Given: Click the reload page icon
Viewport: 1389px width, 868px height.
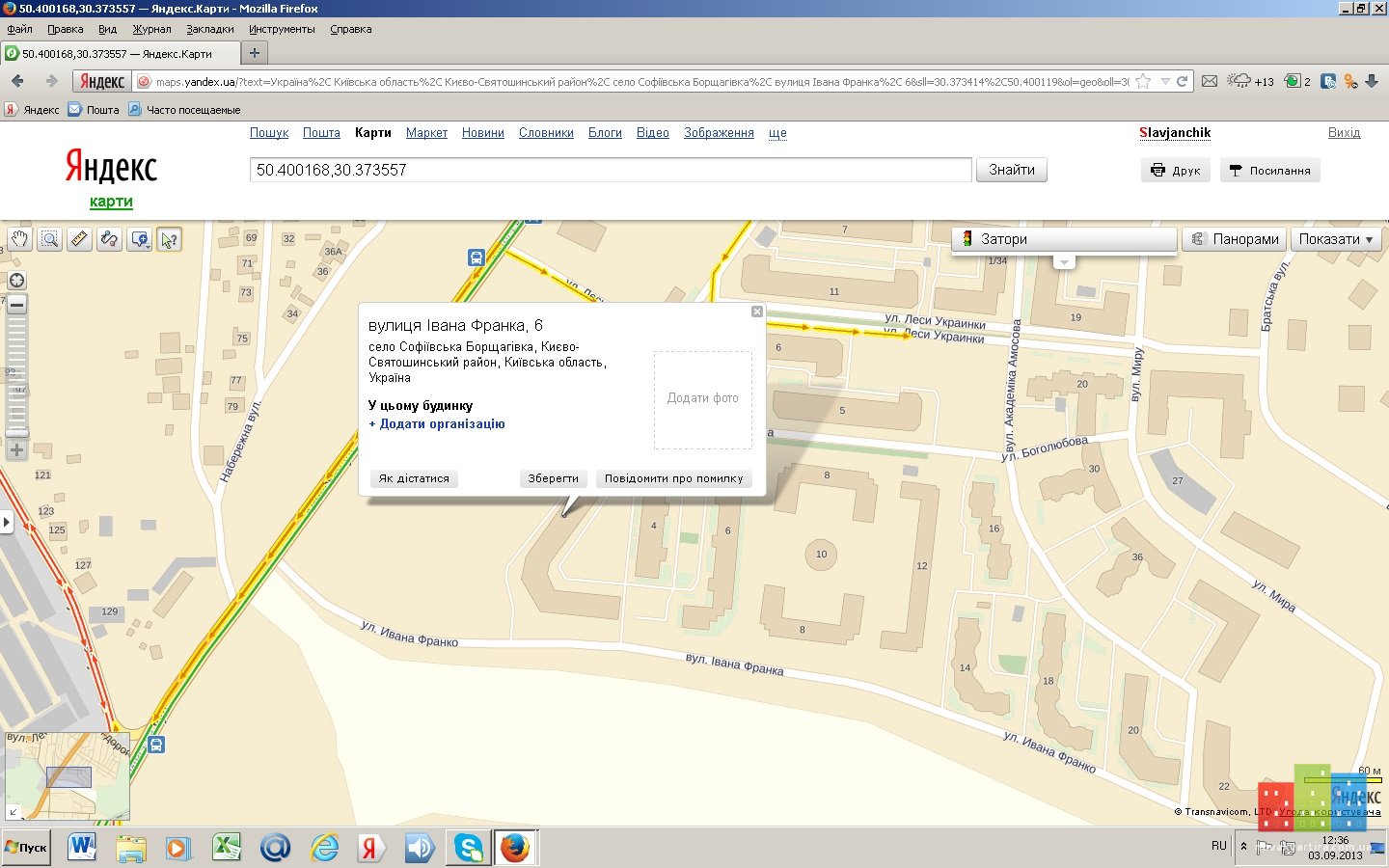Looking at the screenshot, I should click(x=1182, y=82).
